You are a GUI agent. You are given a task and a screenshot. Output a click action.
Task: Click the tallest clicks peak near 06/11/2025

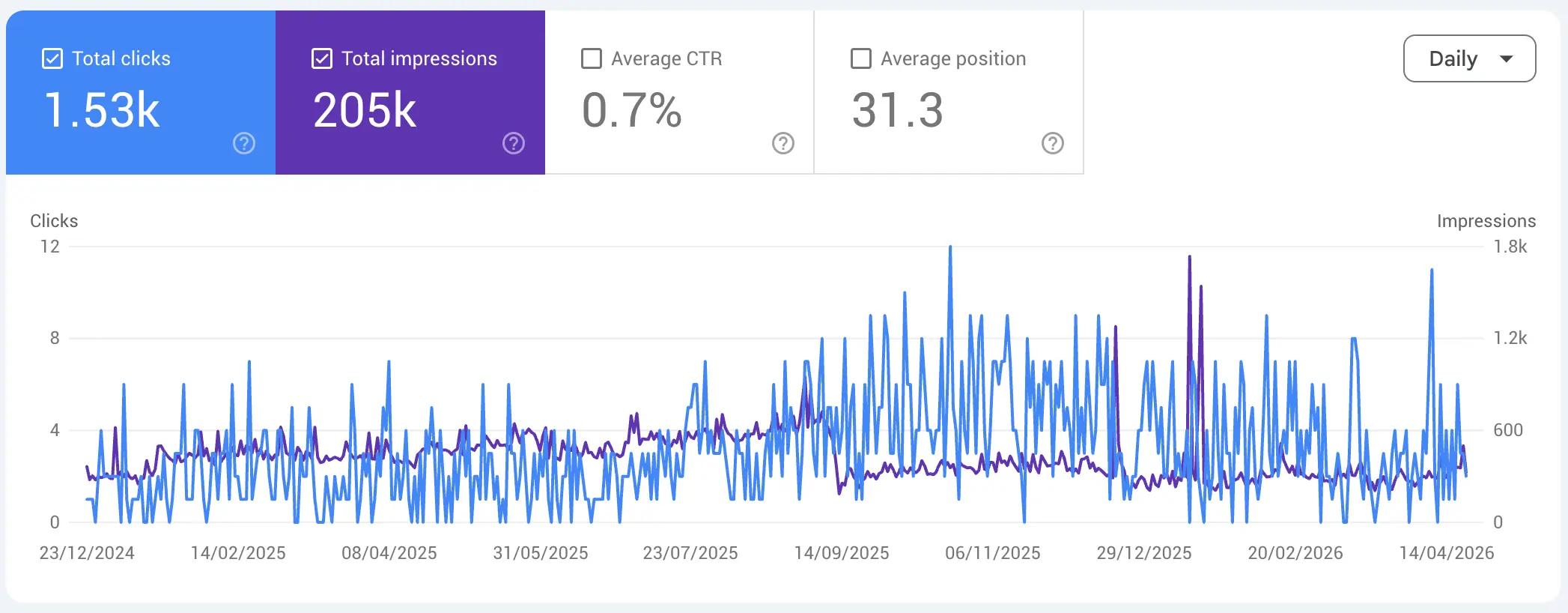point(950,247)
